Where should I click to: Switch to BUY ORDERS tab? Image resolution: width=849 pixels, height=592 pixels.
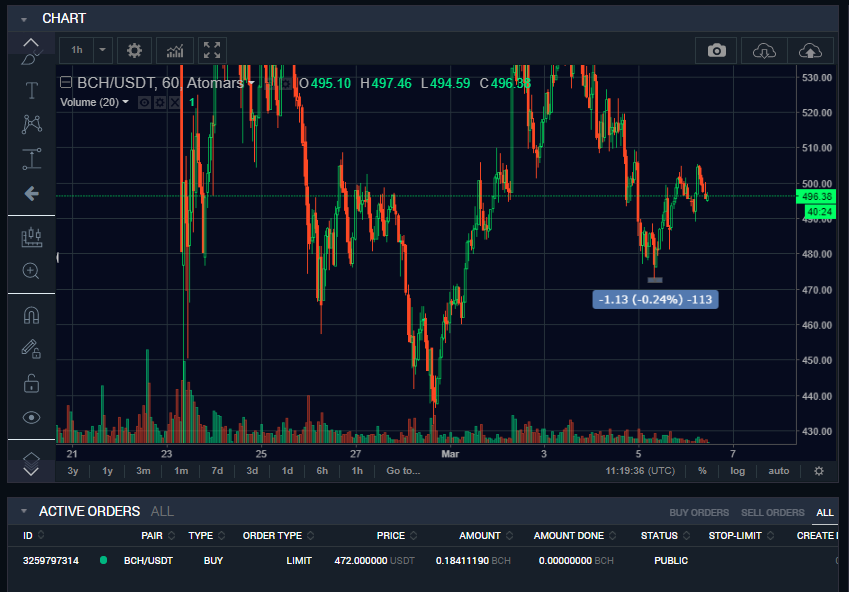tap(699, 512)
